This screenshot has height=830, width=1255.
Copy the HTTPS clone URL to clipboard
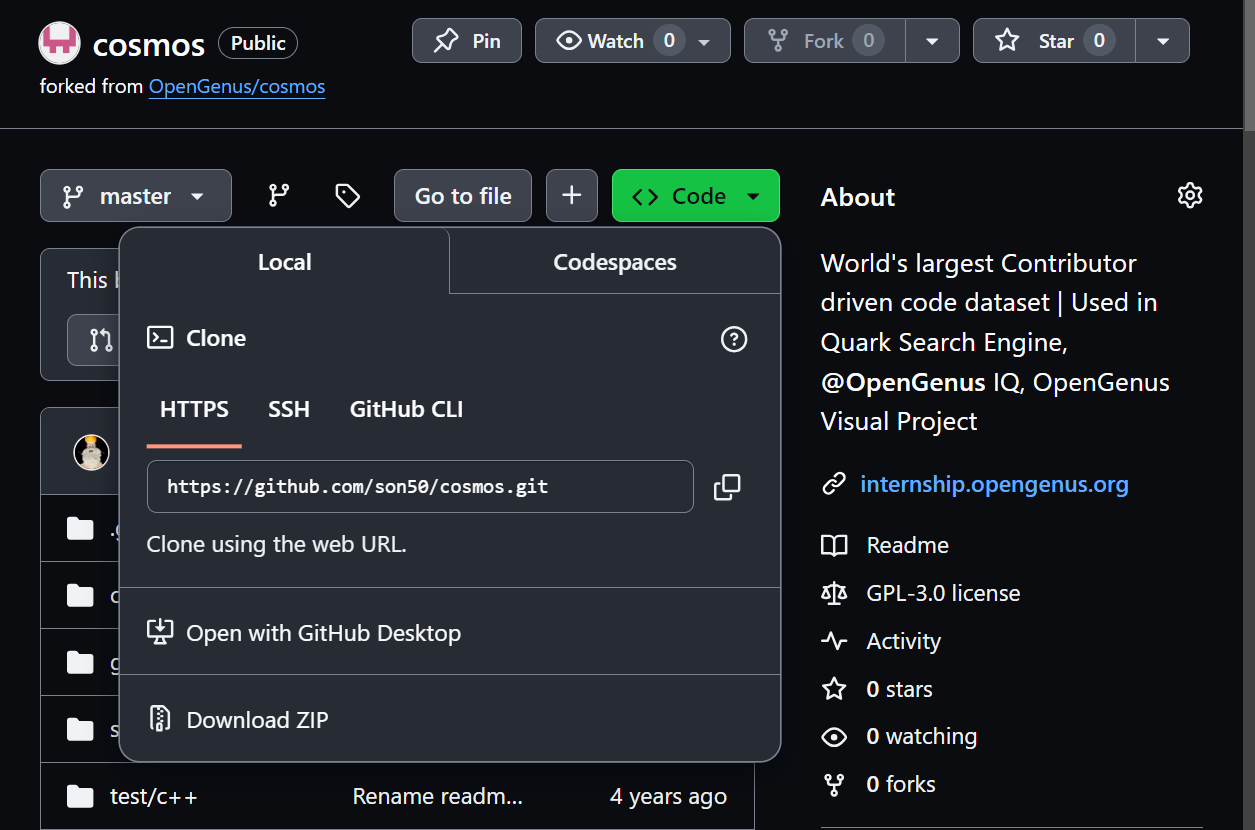pyautogui.click(x=727, y=487)
